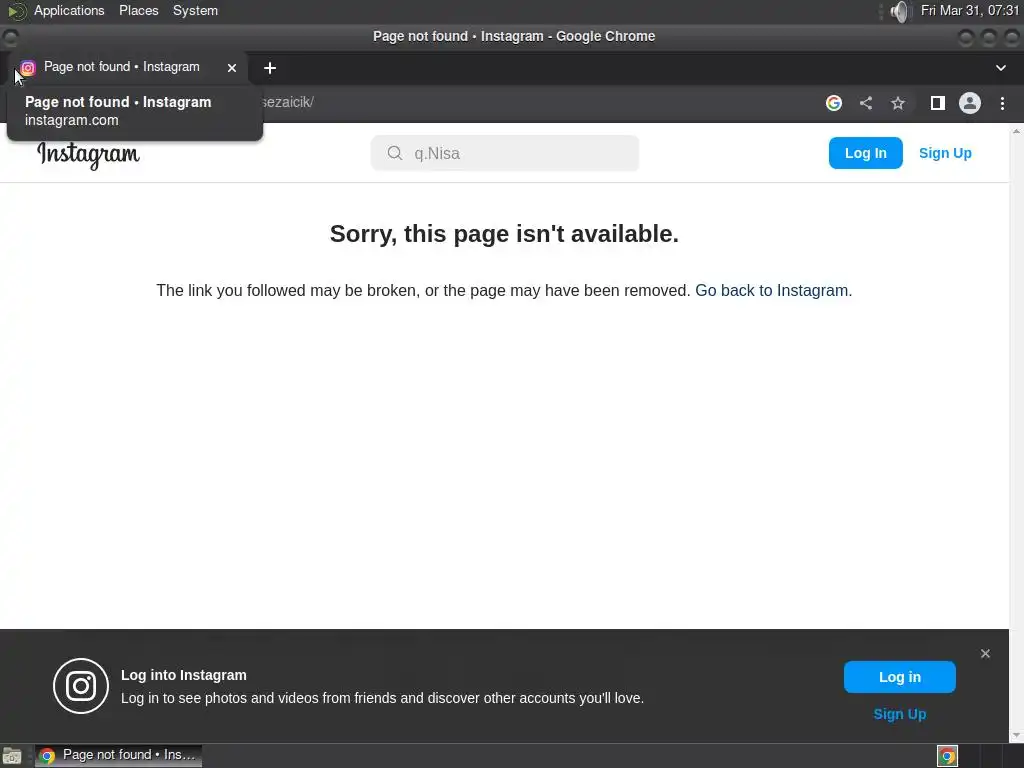Screen dimensions: 1024x768
Task: Share this page via the share icon
Action: [866, 103]
